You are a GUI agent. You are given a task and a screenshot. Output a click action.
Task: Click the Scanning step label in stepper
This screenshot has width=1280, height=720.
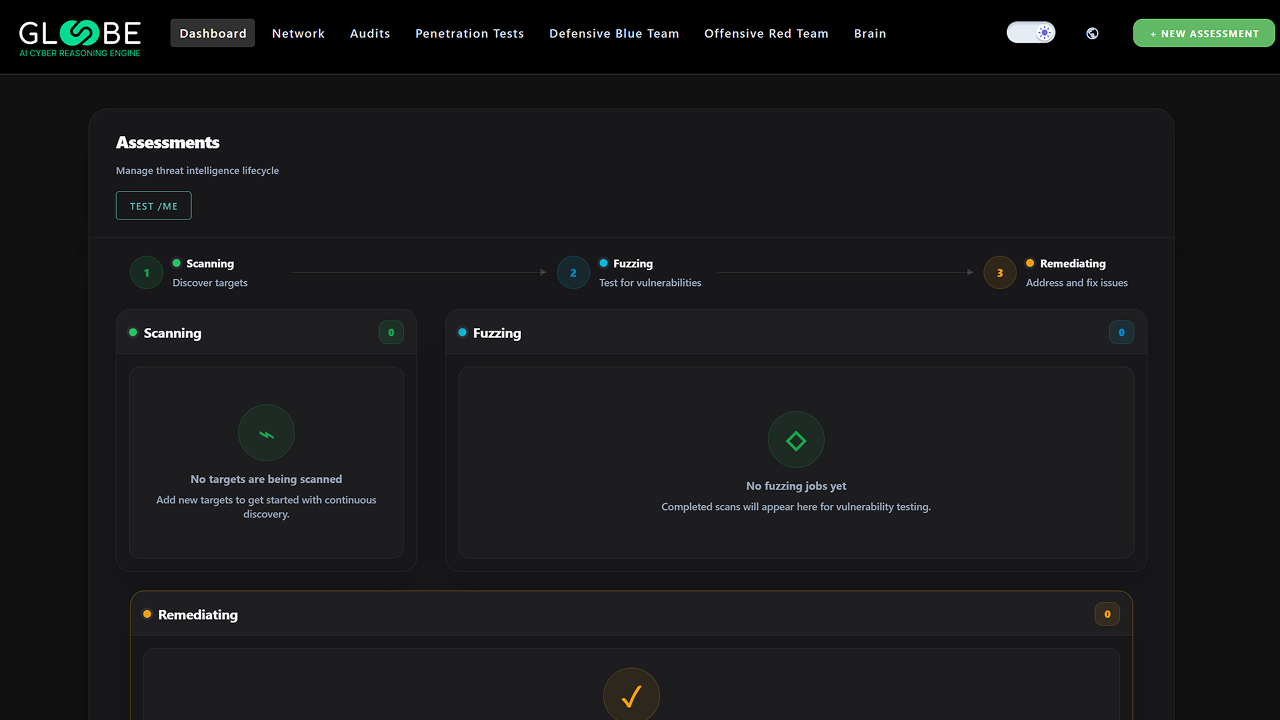[210, 264]
